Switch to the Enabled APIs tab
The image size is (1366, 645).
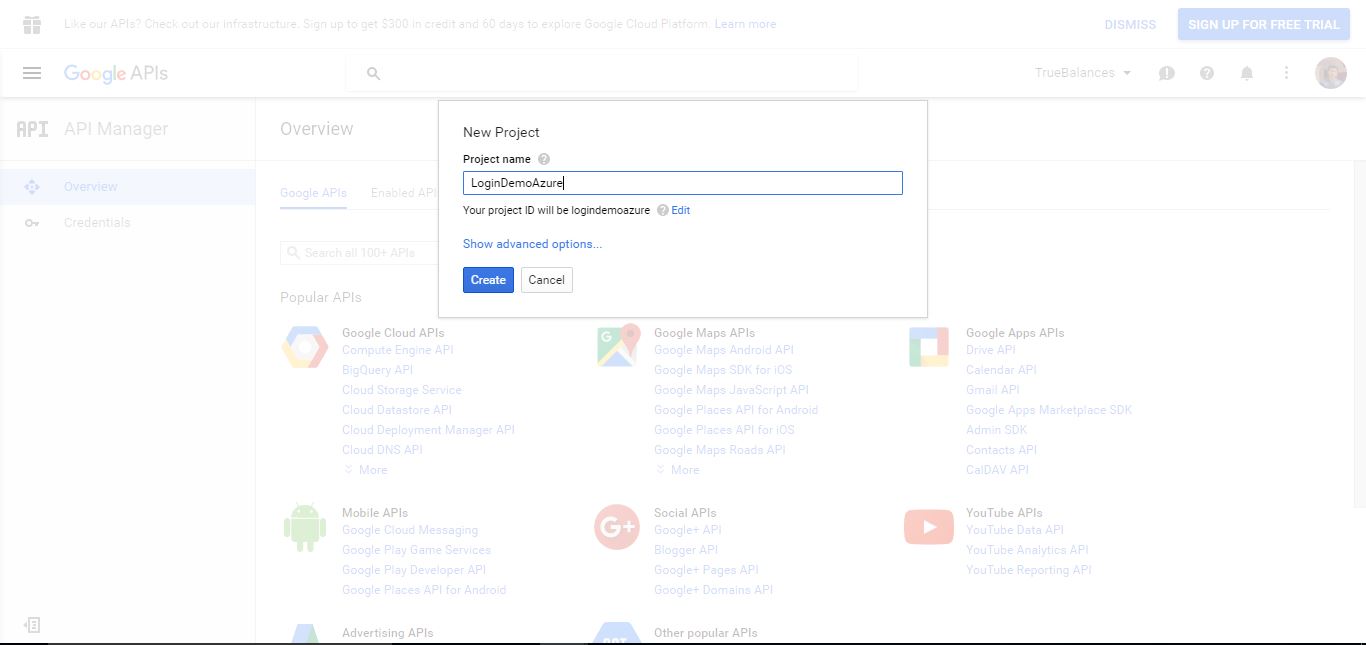404,193
